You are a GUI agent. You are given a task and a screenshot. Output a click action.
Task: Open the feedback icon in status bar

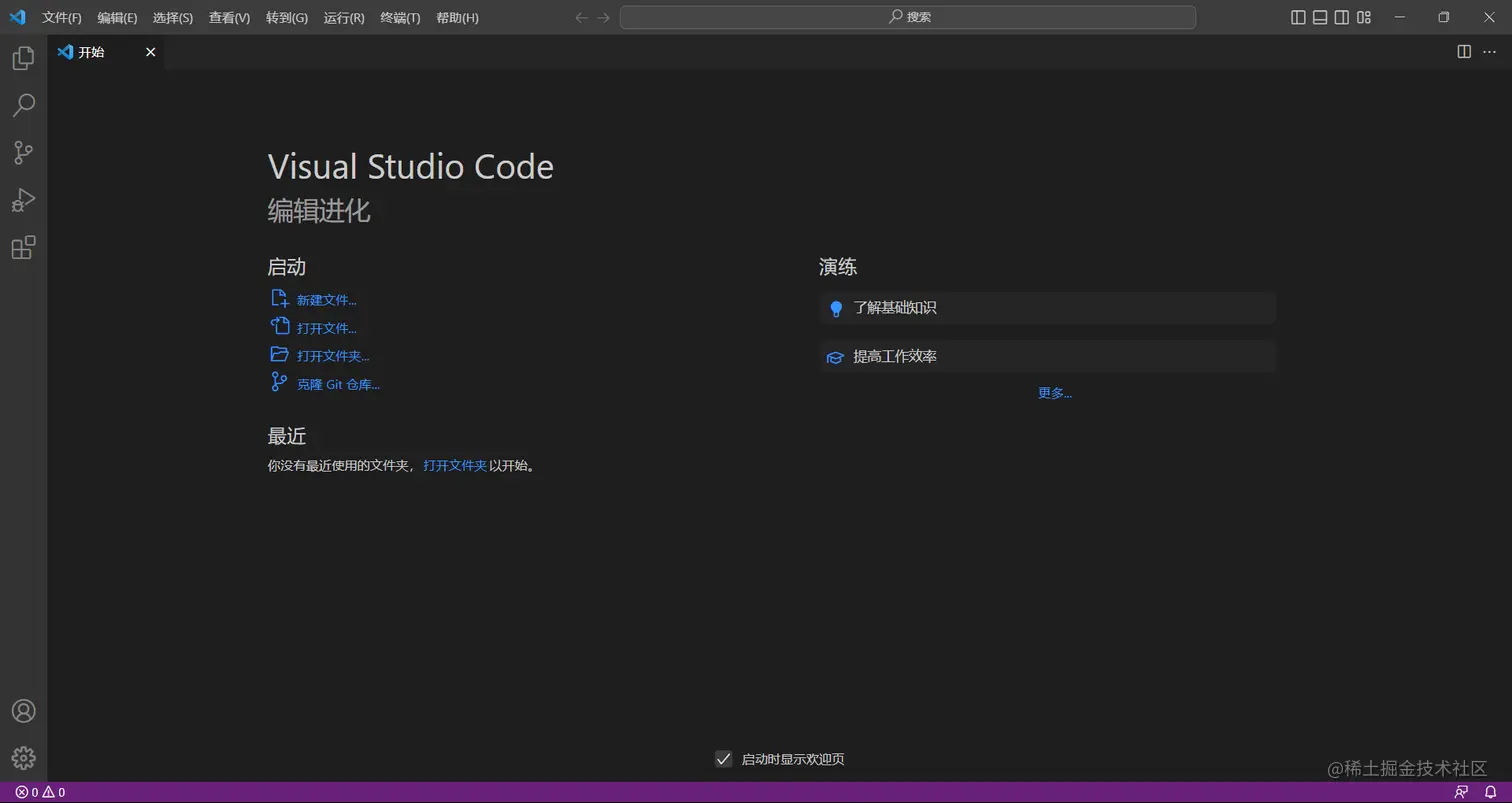click(x=1462, y=792)
